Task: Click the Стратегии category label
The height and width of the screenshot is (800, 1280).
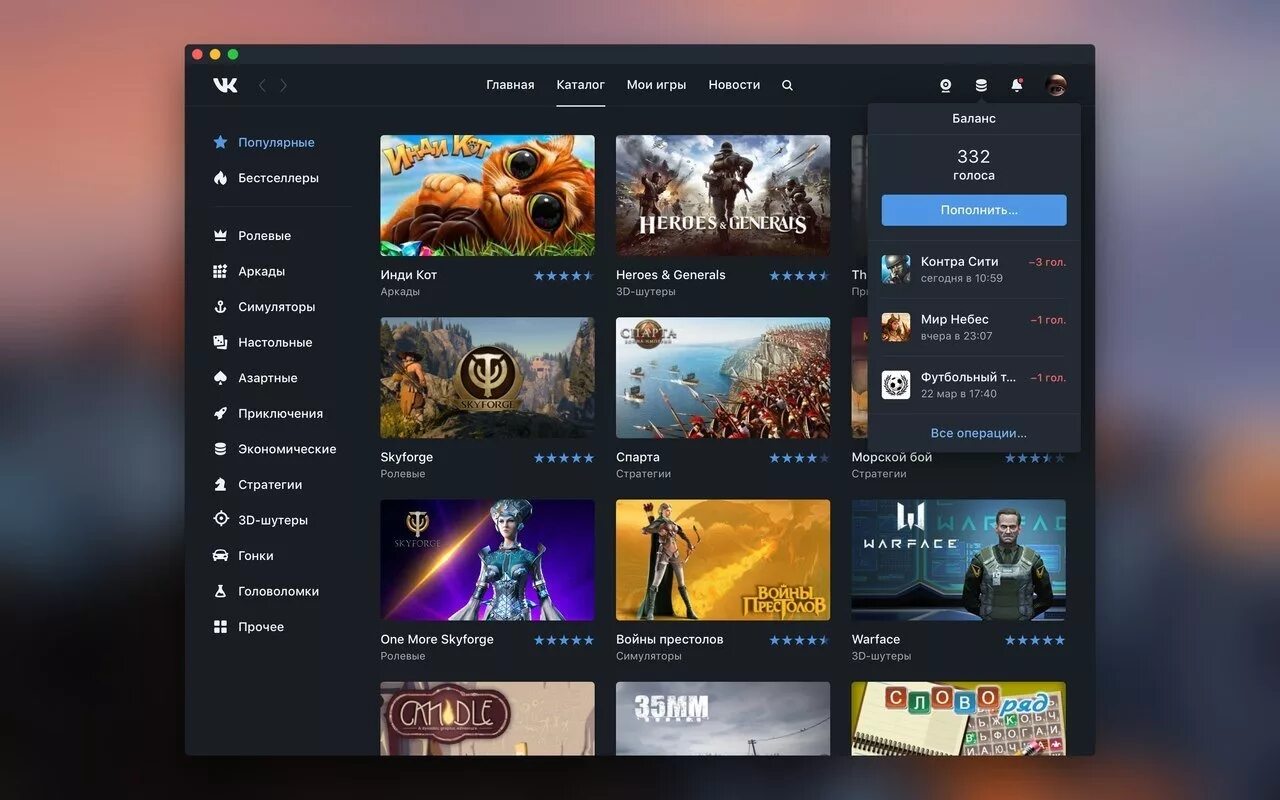Action: tap(270, 484)
